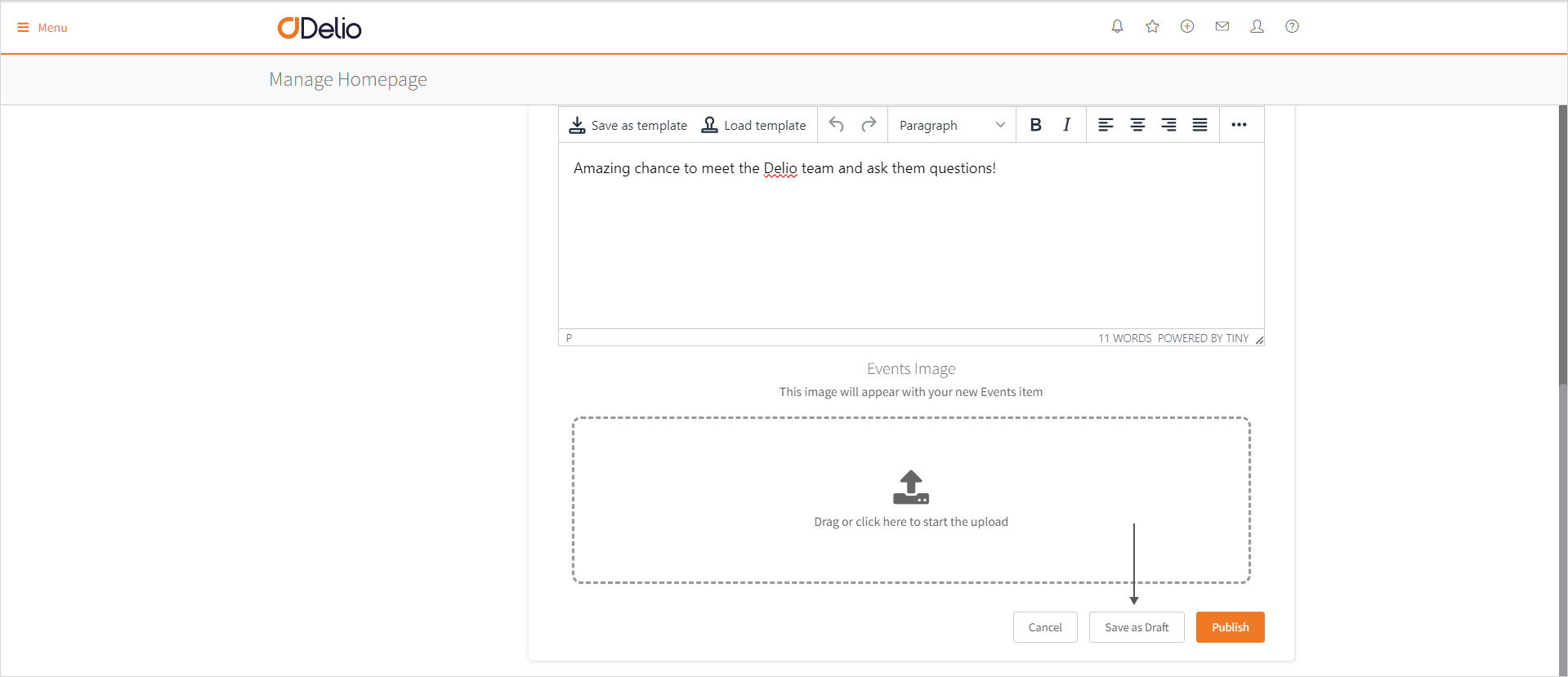Show more toolbar options ellipsis
Image resolution: width=1568 pixels, height=677 pixels.
[x=1239, y=125]
